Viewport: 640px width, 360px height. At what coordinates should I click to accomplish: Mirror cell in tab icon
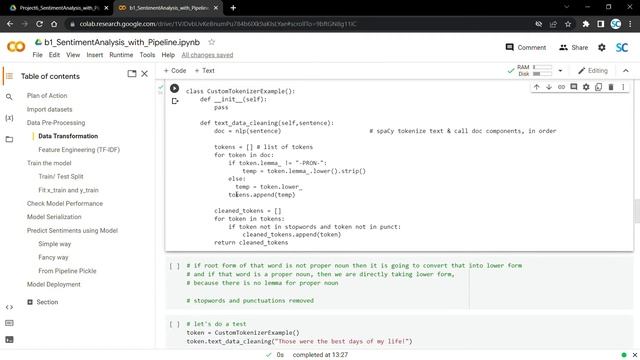[x=598, y=87]
